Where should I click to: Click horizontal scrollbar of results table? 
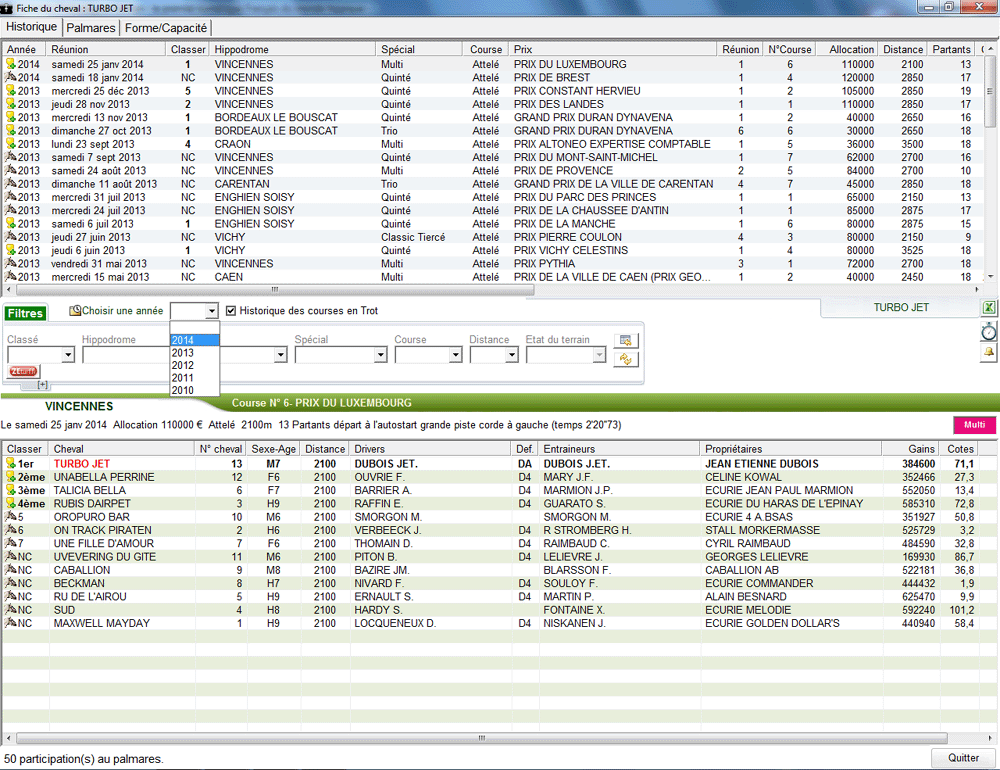[x=482, y=738]
